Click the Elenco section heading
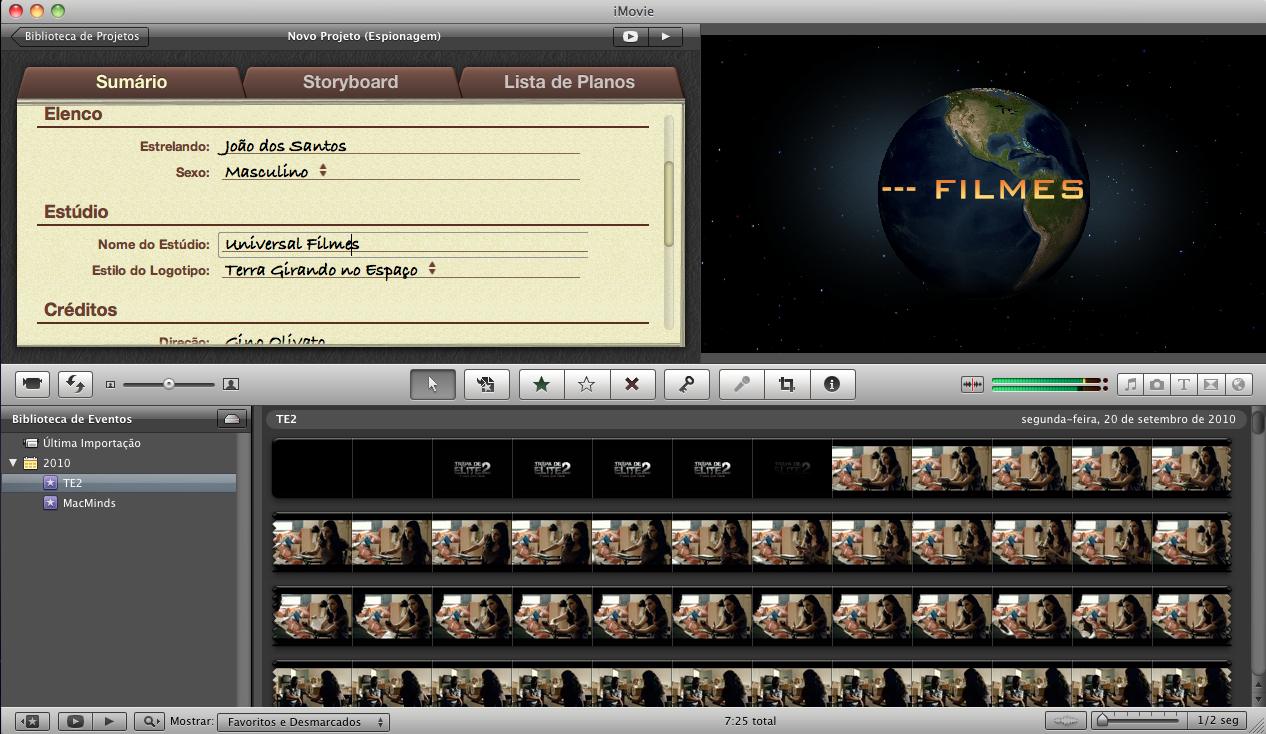This screenshot has height=734, width=1266. [x=73, y=114]
